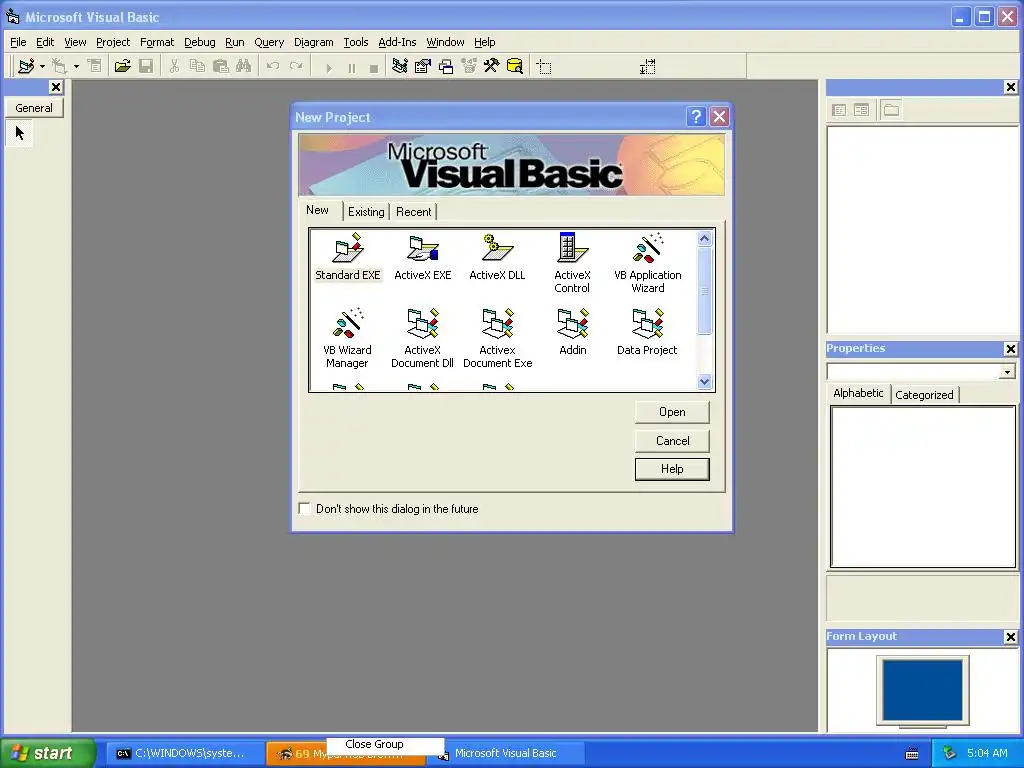Click the Open Project folder icon
Screen dimensions: 1024x768
click(x=122, y=66)
